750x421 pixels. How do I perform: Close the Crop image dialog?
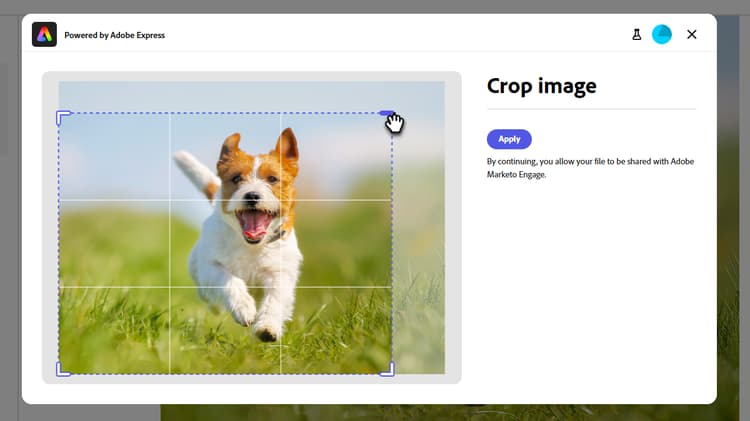tap(692, 34)
